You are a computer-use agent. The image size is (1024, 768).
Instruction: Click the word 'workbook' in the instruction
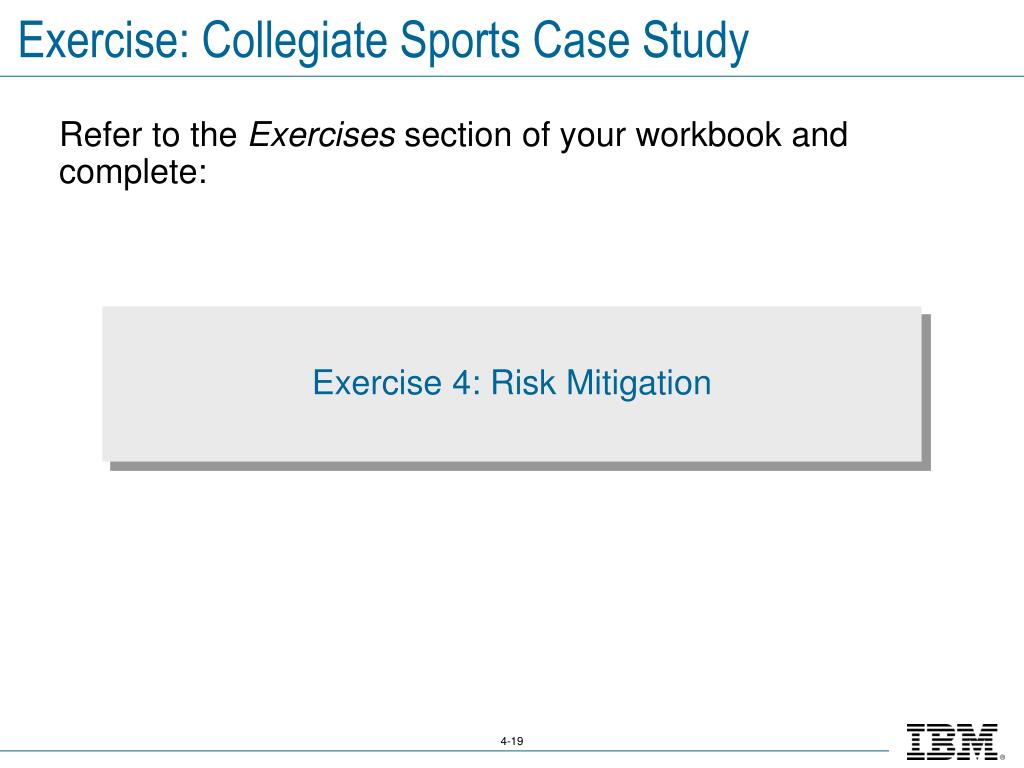[709, 135]
